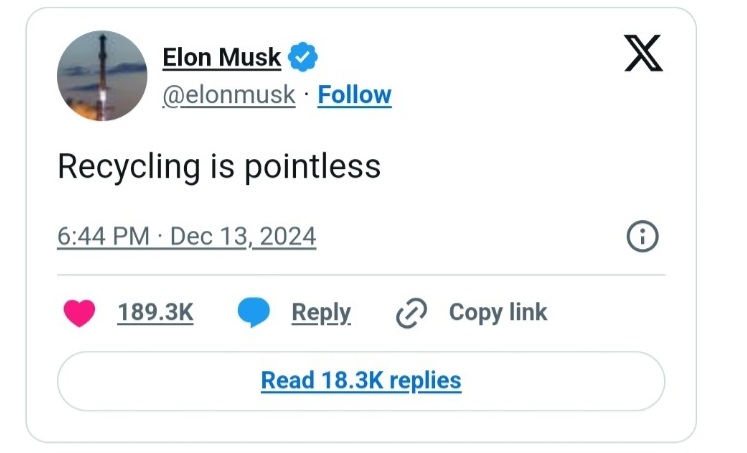The width and height of the screenshot is (747, 453).
Task: Click the Reply text link
Action: pyautogui.click(x=321, y=312)
